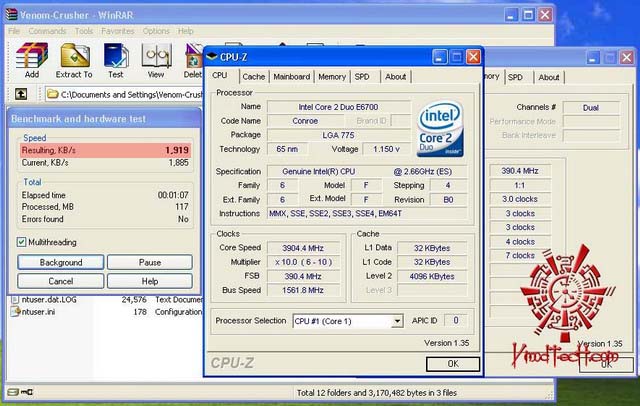
Task: Click the Intel Core 2 Duo logo
Action: pyautogui.click(x=440, y=128)
